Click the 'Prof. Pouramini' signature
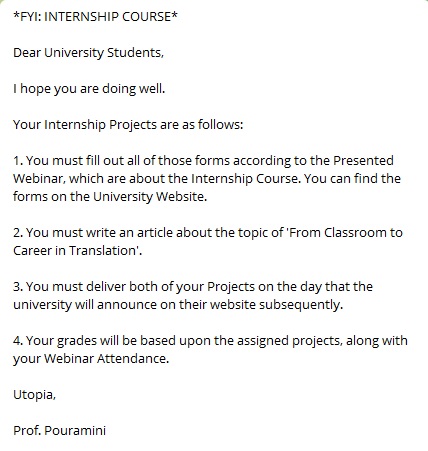Screen dimensions: 428x451 [x=59, y=430]
